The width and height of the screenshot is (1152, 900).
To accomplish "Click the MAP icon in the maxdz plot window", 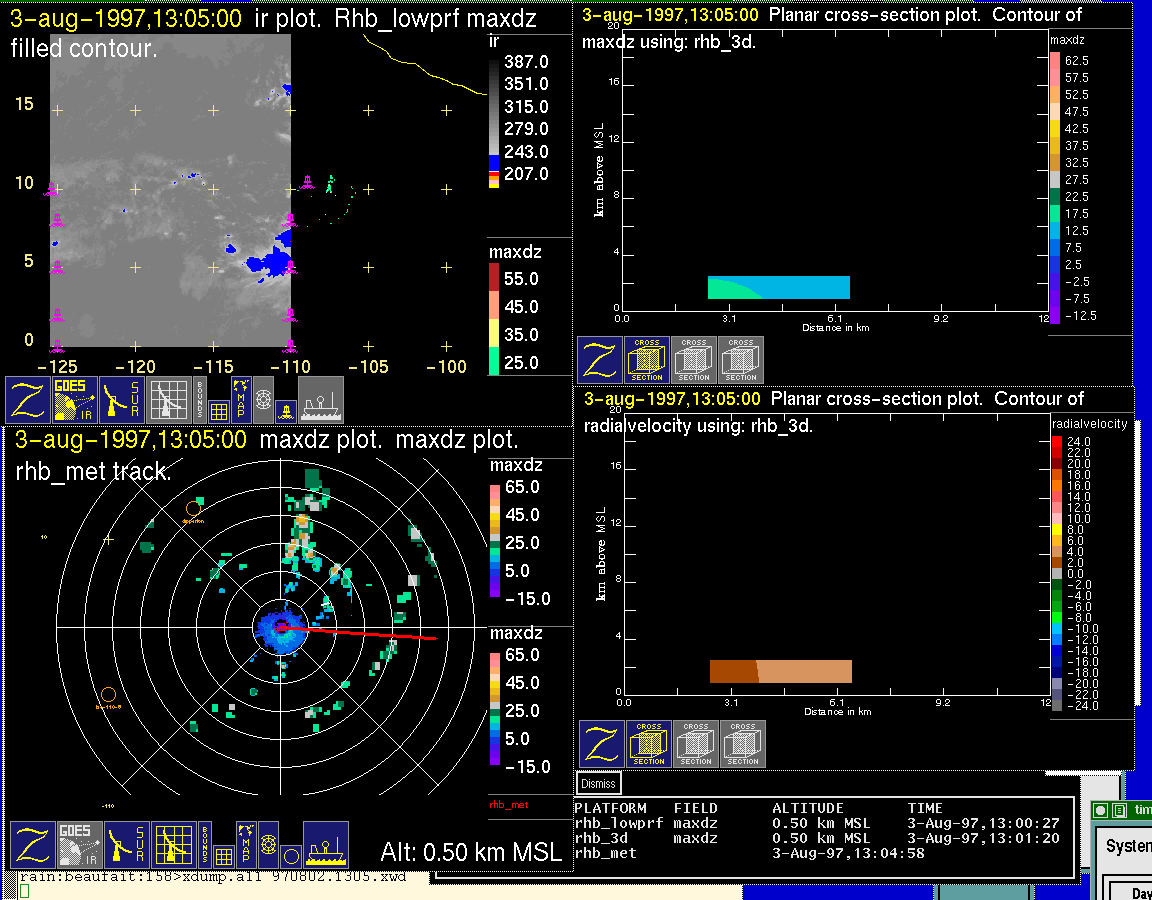I will click(243, 845).
